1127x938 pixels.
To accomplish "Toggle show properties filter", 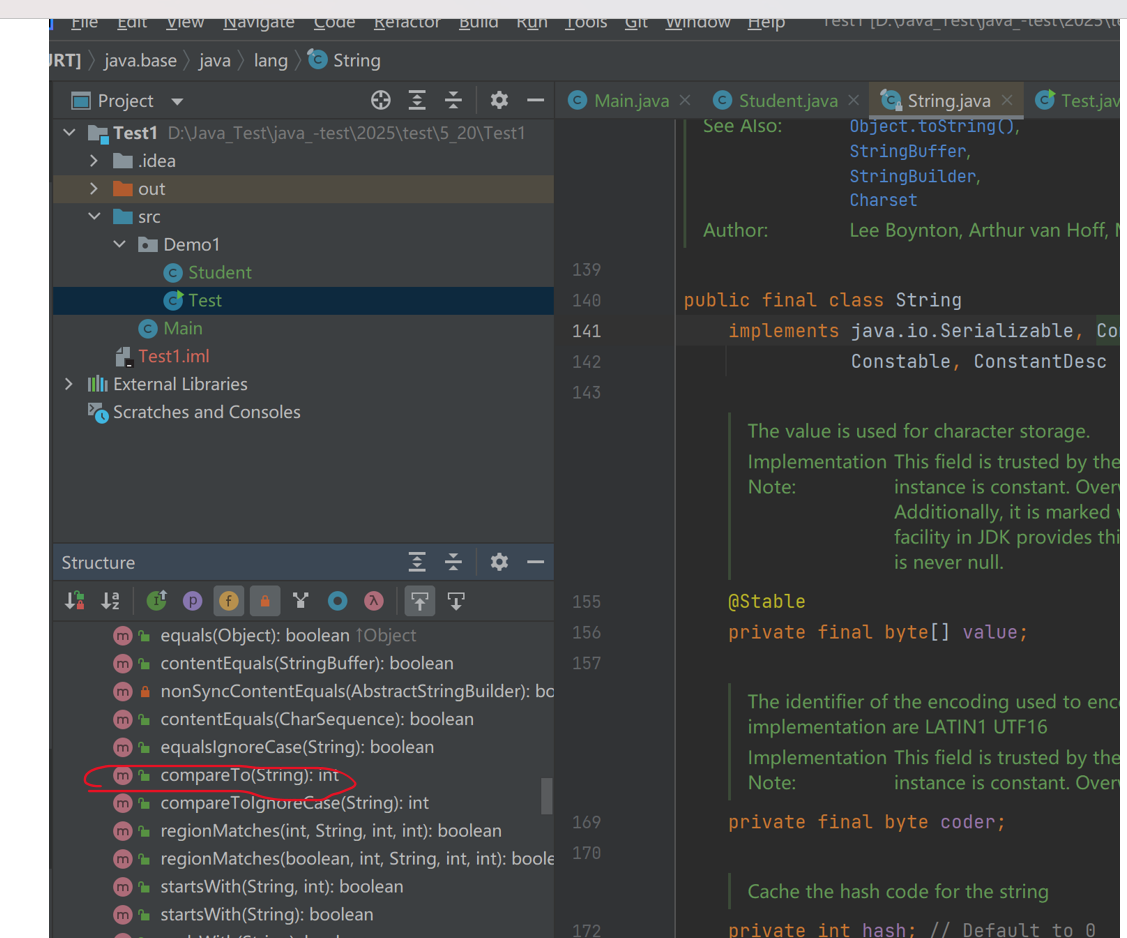I will [x=193, y=601].
